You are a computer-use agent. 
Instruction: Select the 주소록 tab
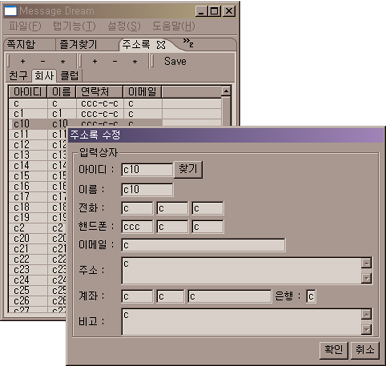coord(136,45)
